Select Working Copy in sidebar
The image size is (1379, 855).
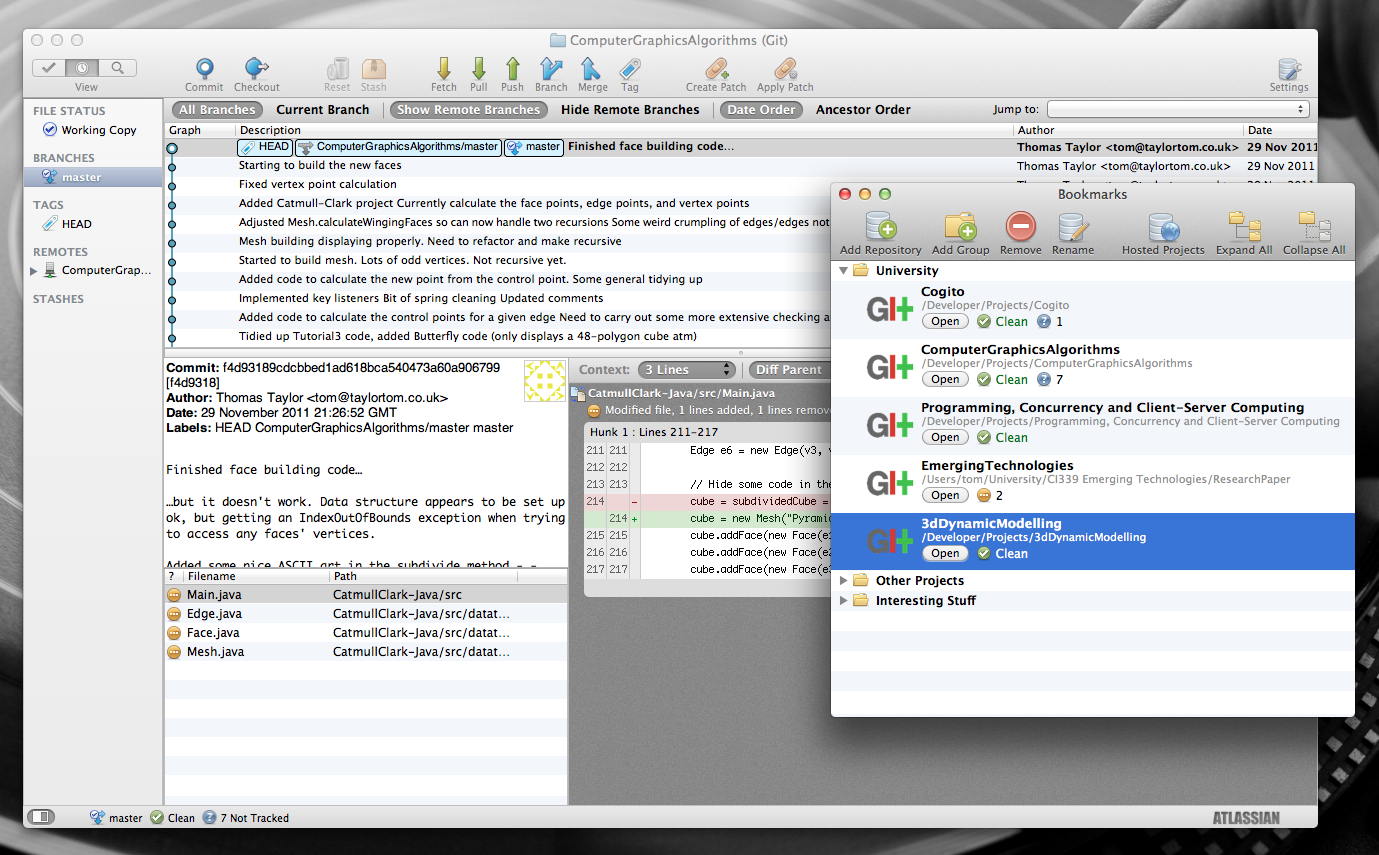coord(93,130)
